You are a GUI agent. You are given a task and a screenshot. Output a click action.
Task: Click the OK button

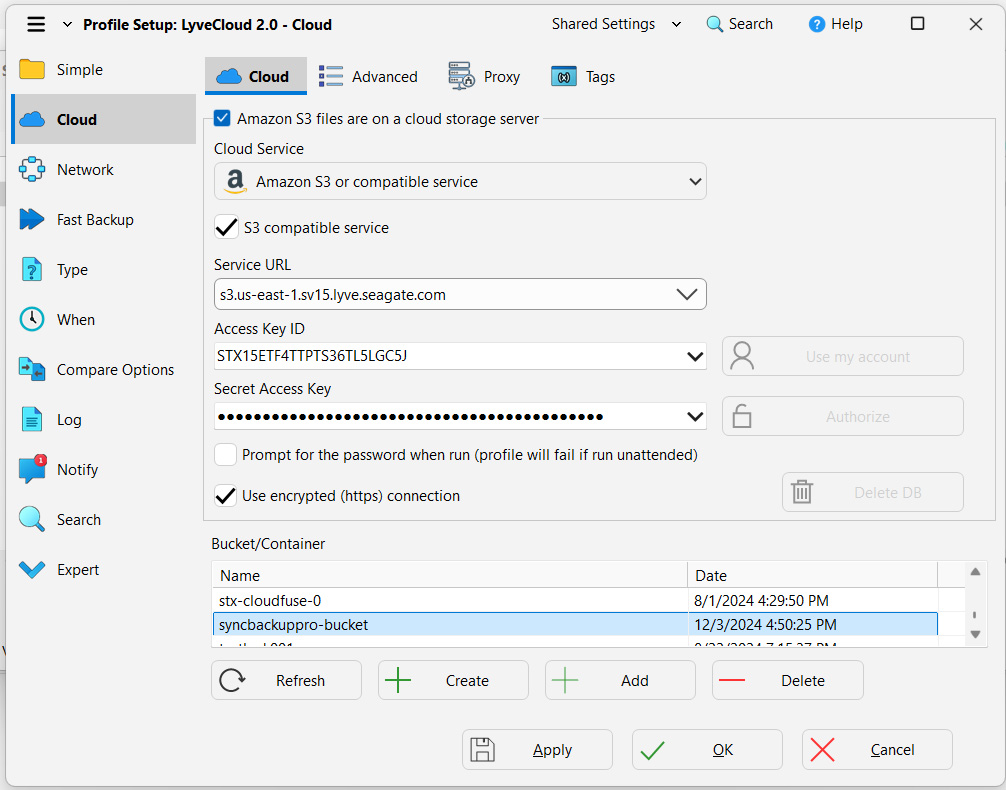pos(707,750)
